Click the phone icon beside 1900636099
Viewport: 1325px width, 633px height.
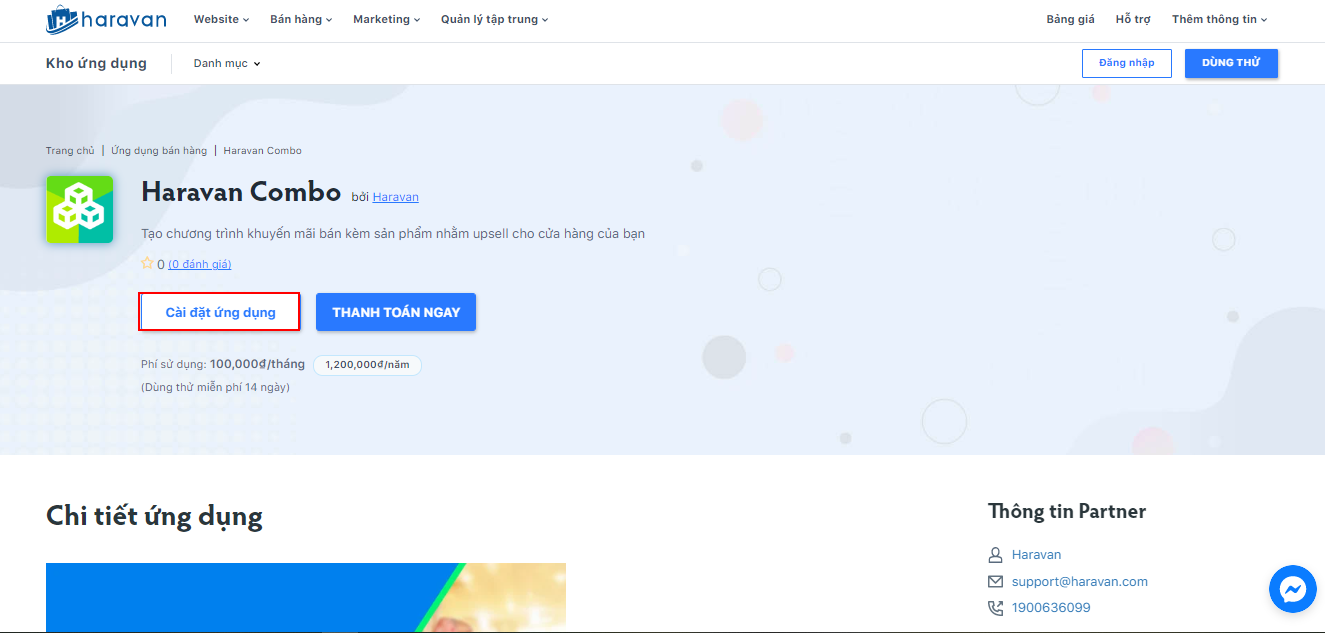995,607
